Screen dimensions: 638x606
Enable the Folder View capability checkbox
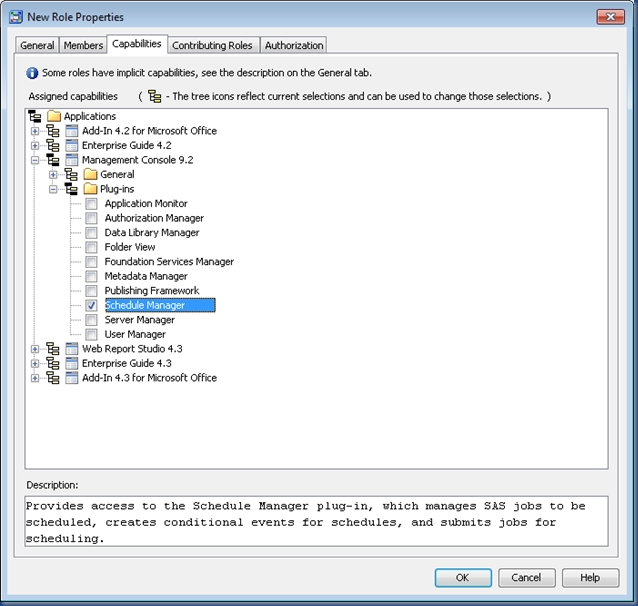click(91, 247)
